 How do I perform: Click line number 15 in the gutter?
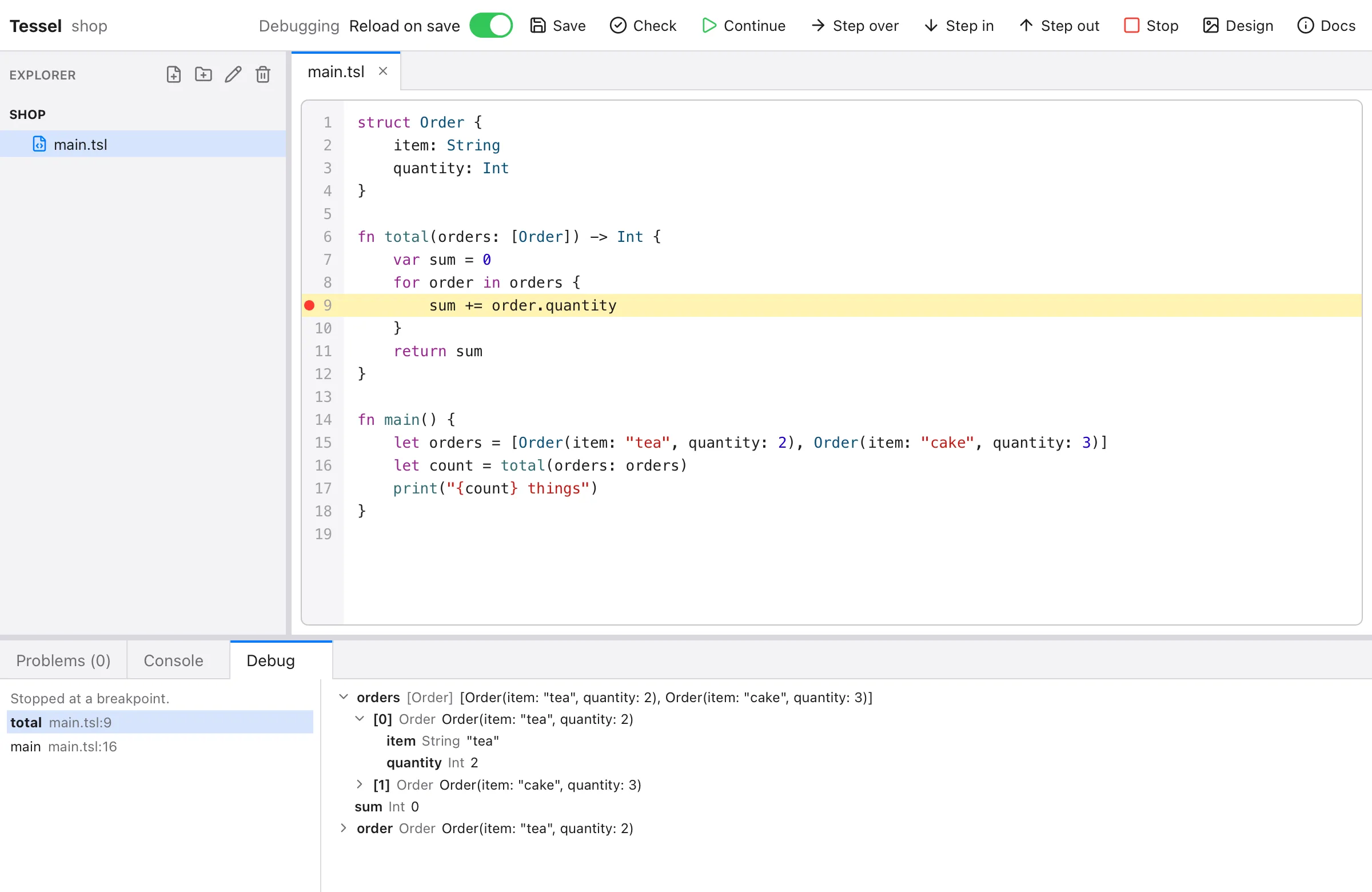tap(324, 442)
